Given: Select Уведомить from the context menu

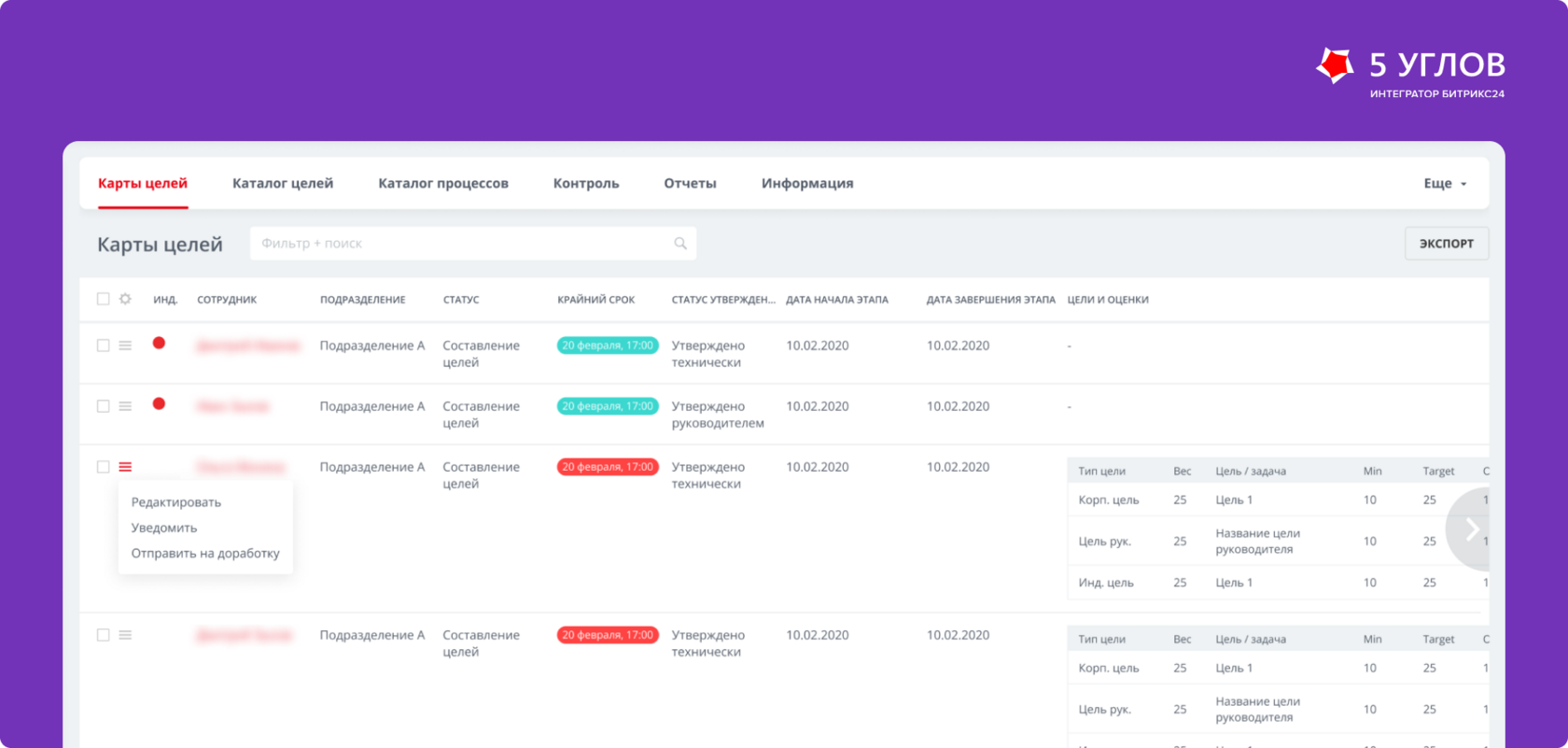Looking at the screenshot, I should (164, 528).
